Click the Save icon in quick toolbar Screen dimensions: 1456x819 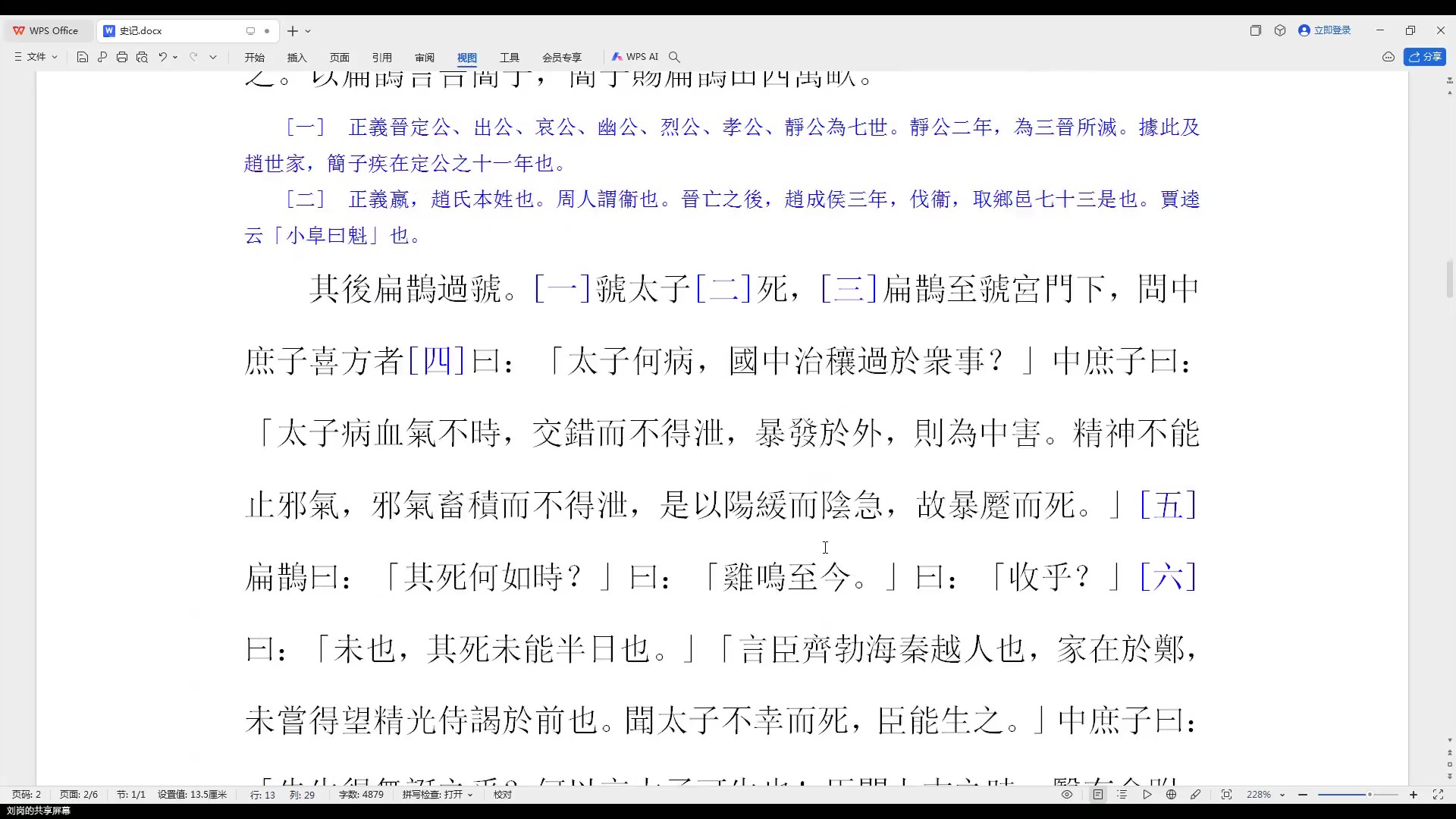[x=83, y=57]
